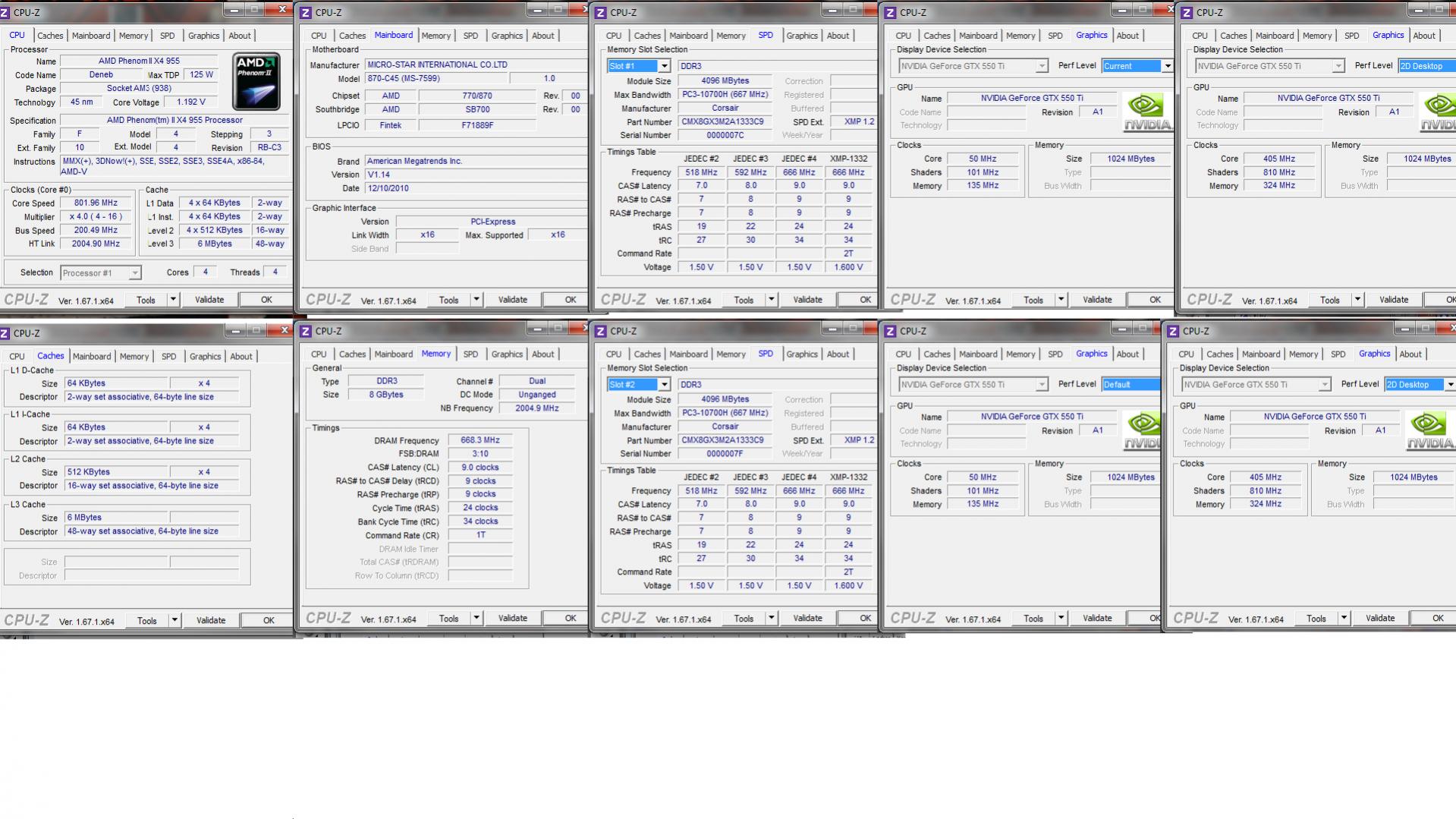Click the Code Name value 'Deneb'
1456x819 pixels.
click(x=101, y=75)
